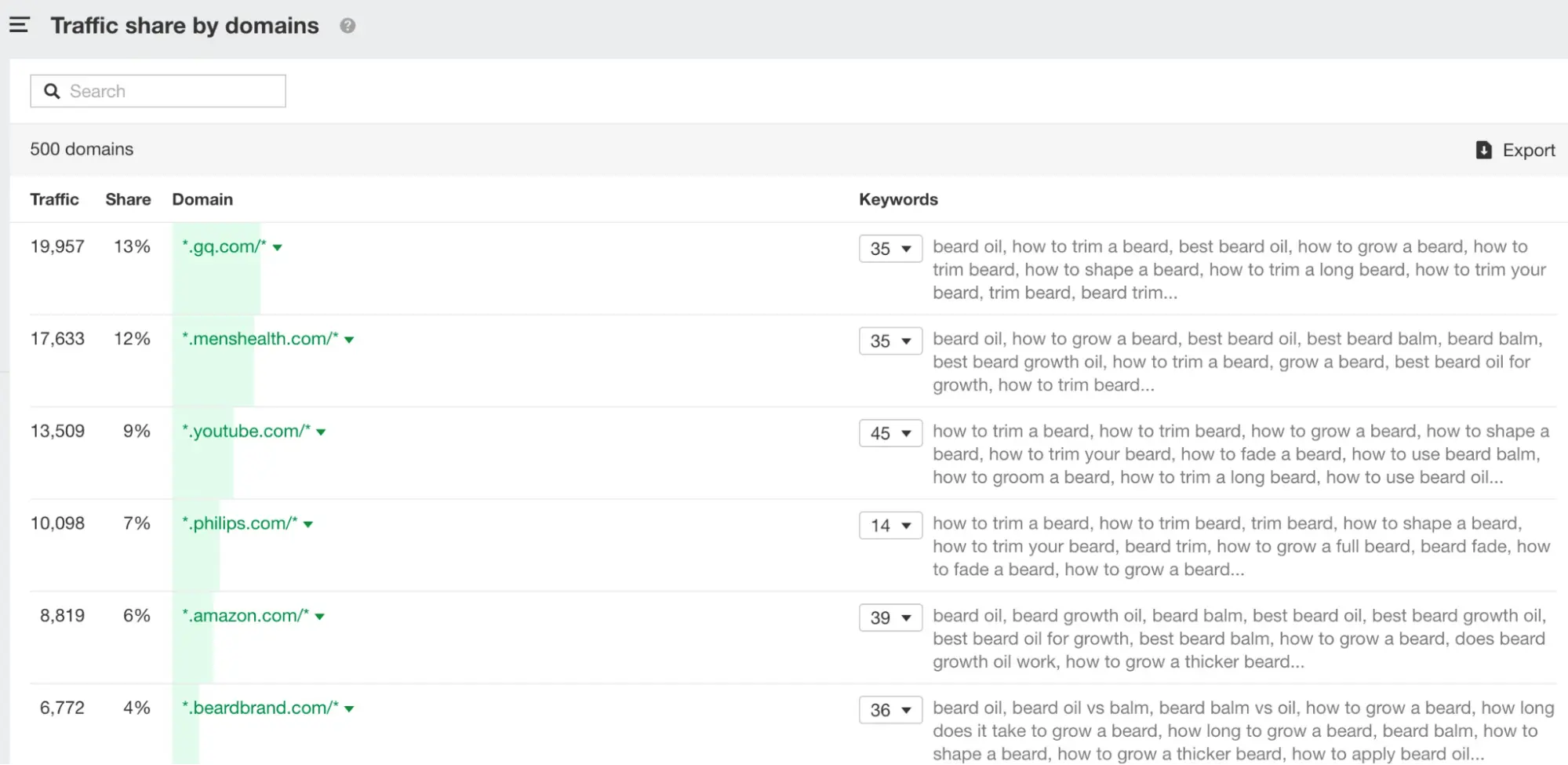
Task: Click the search magnifier icon
Action: coord(52,91)
